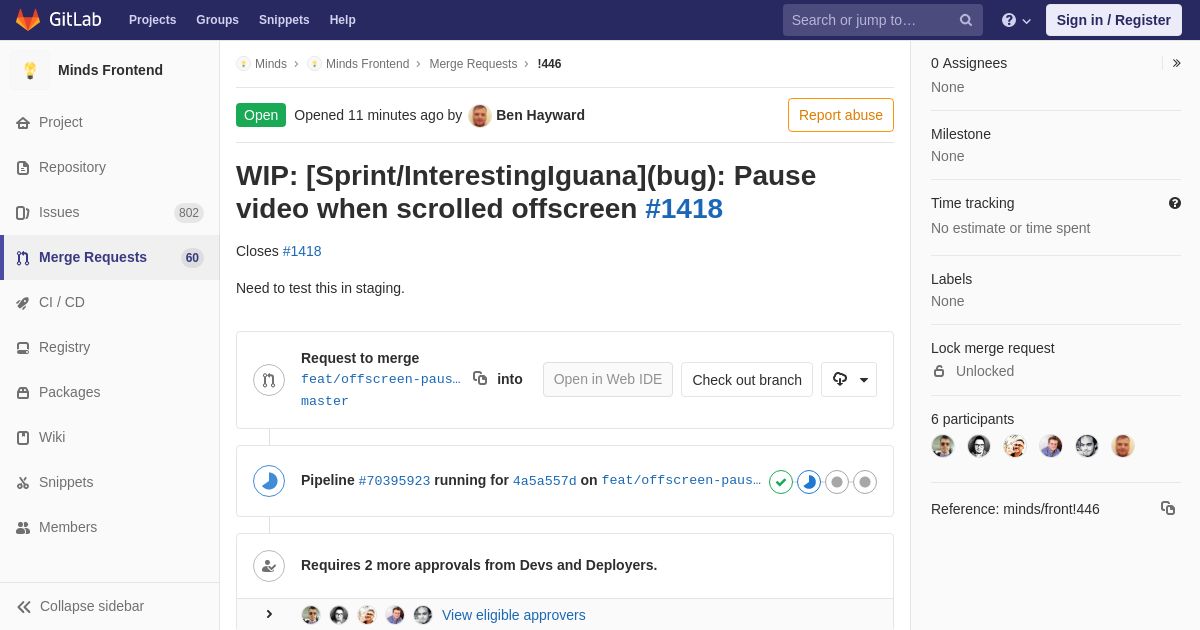Click the running pipeline stage icon
This screenshot has height=630, width=1200.
point(809,482)
